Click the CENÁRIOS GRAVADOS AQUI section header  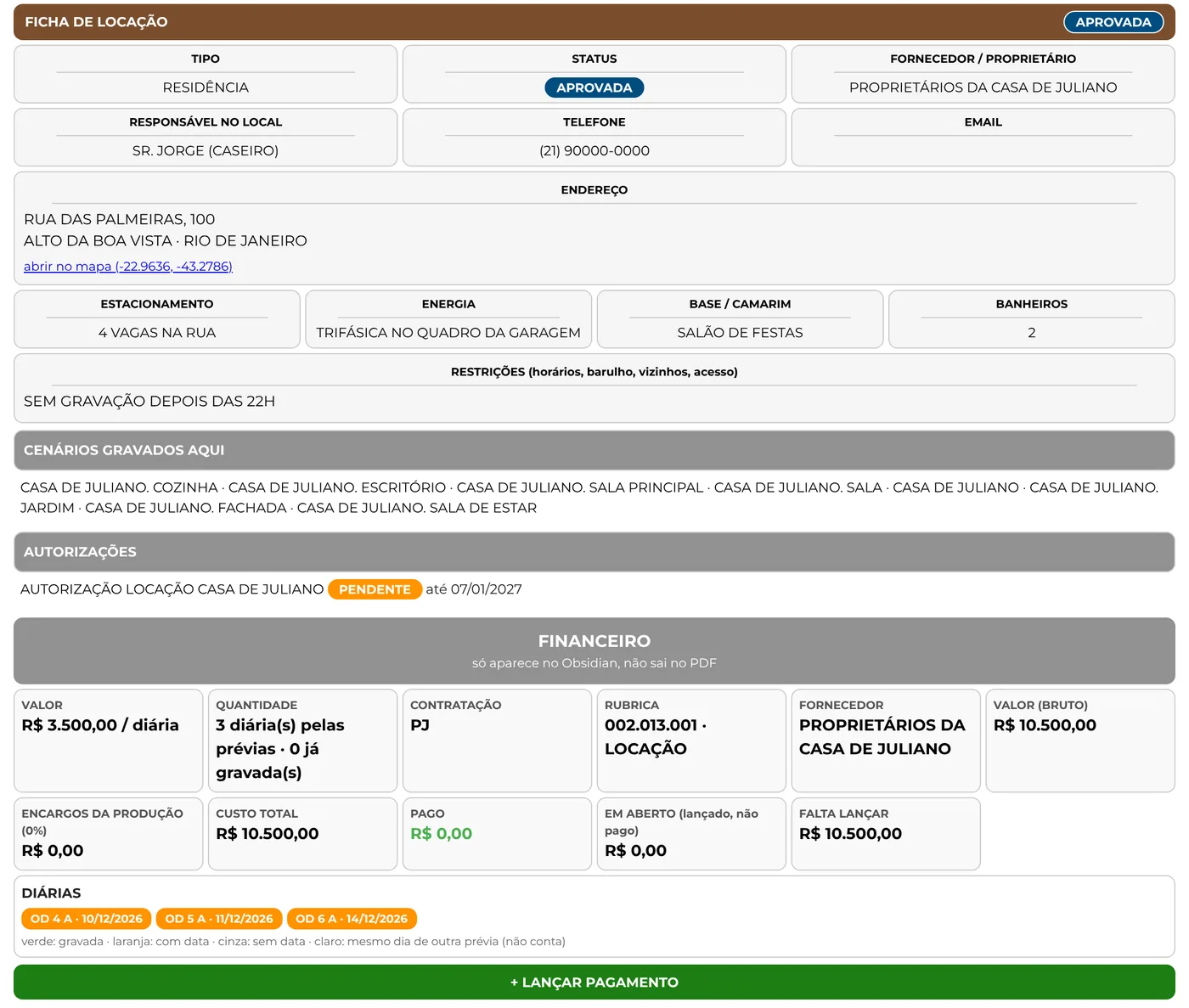coord(594,450)
